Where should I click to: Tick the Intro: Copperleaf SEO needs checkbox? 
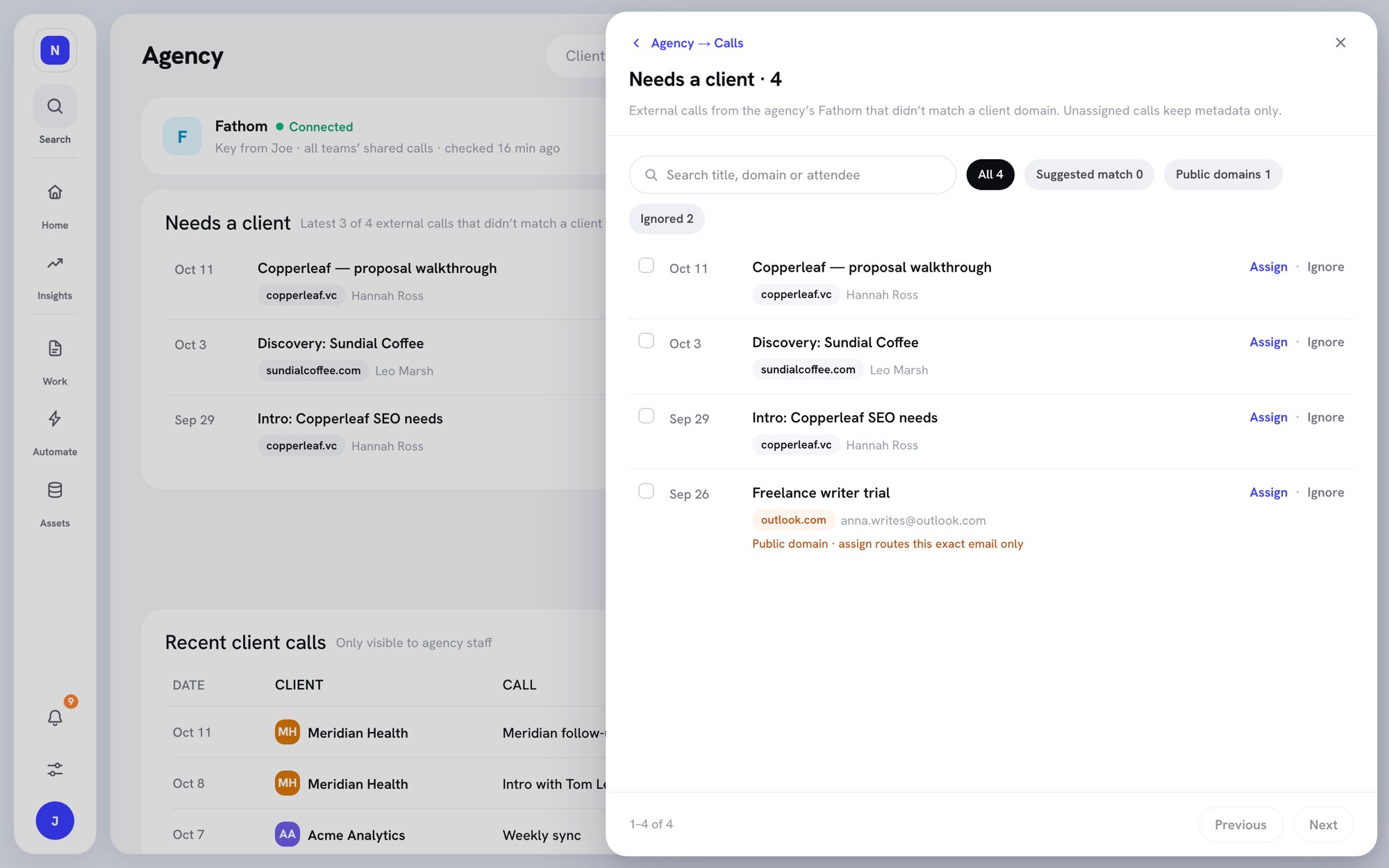coord(646,416)
